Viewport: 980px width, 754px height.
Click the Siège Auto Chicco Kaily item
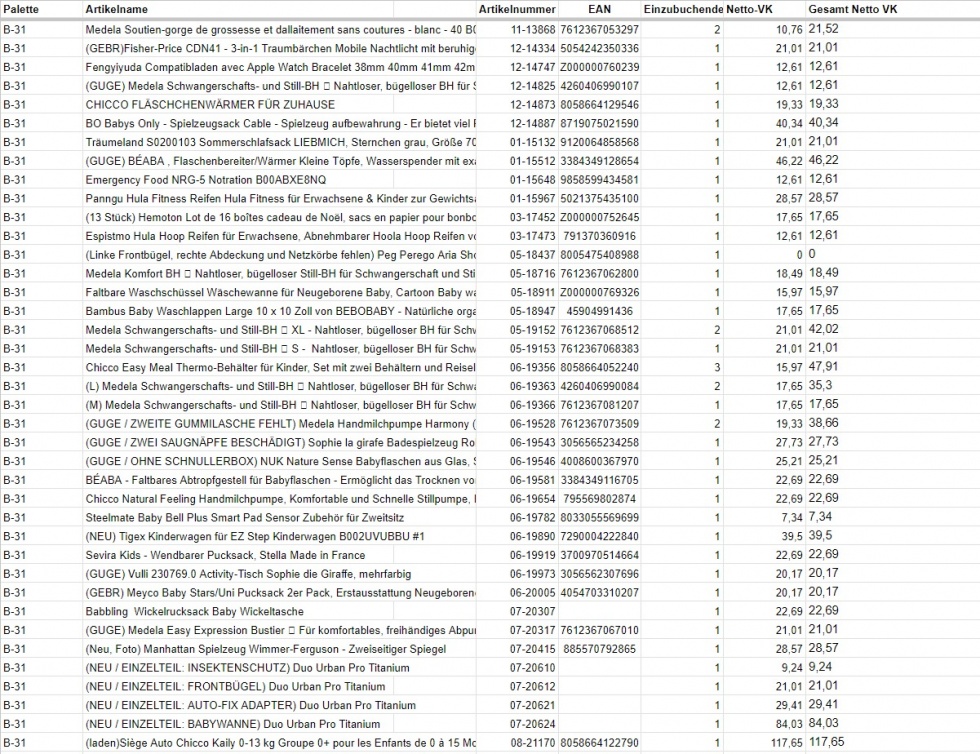(x=280, y=742)
